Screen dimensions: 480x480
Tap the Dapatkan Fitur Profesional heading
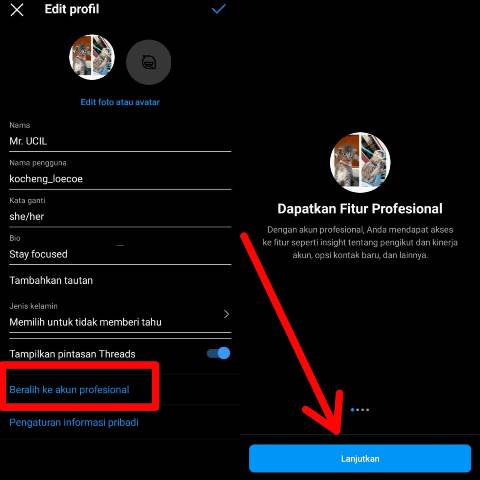click(x=360, y=209)
